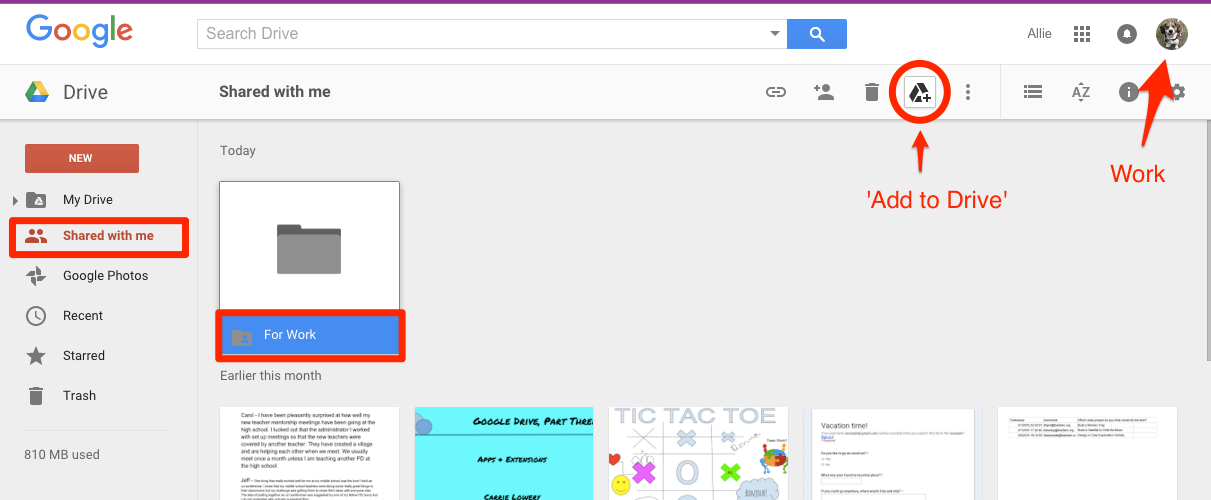
Task: Click the My Drive folder icon
Action: (36, 199)
